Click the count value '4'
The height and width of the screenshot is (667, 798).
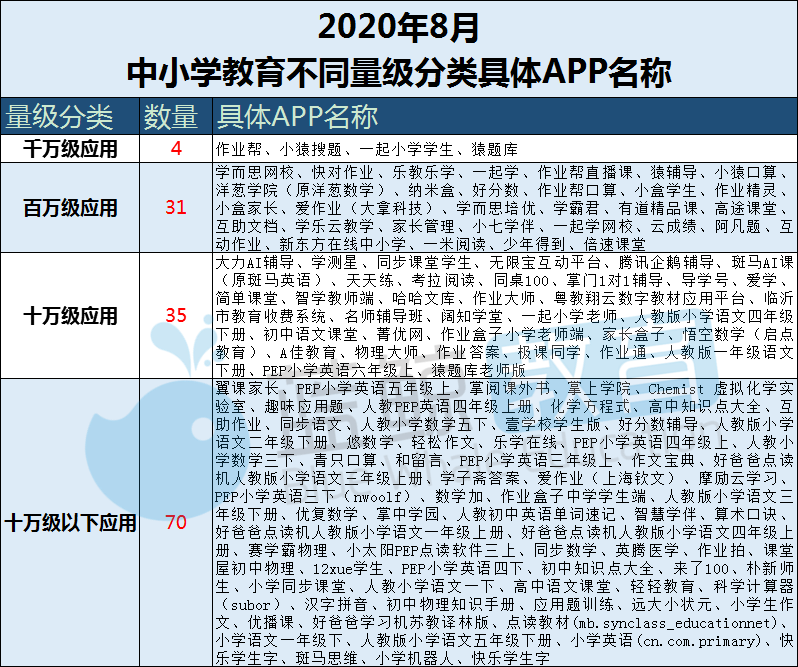point(176,149)
